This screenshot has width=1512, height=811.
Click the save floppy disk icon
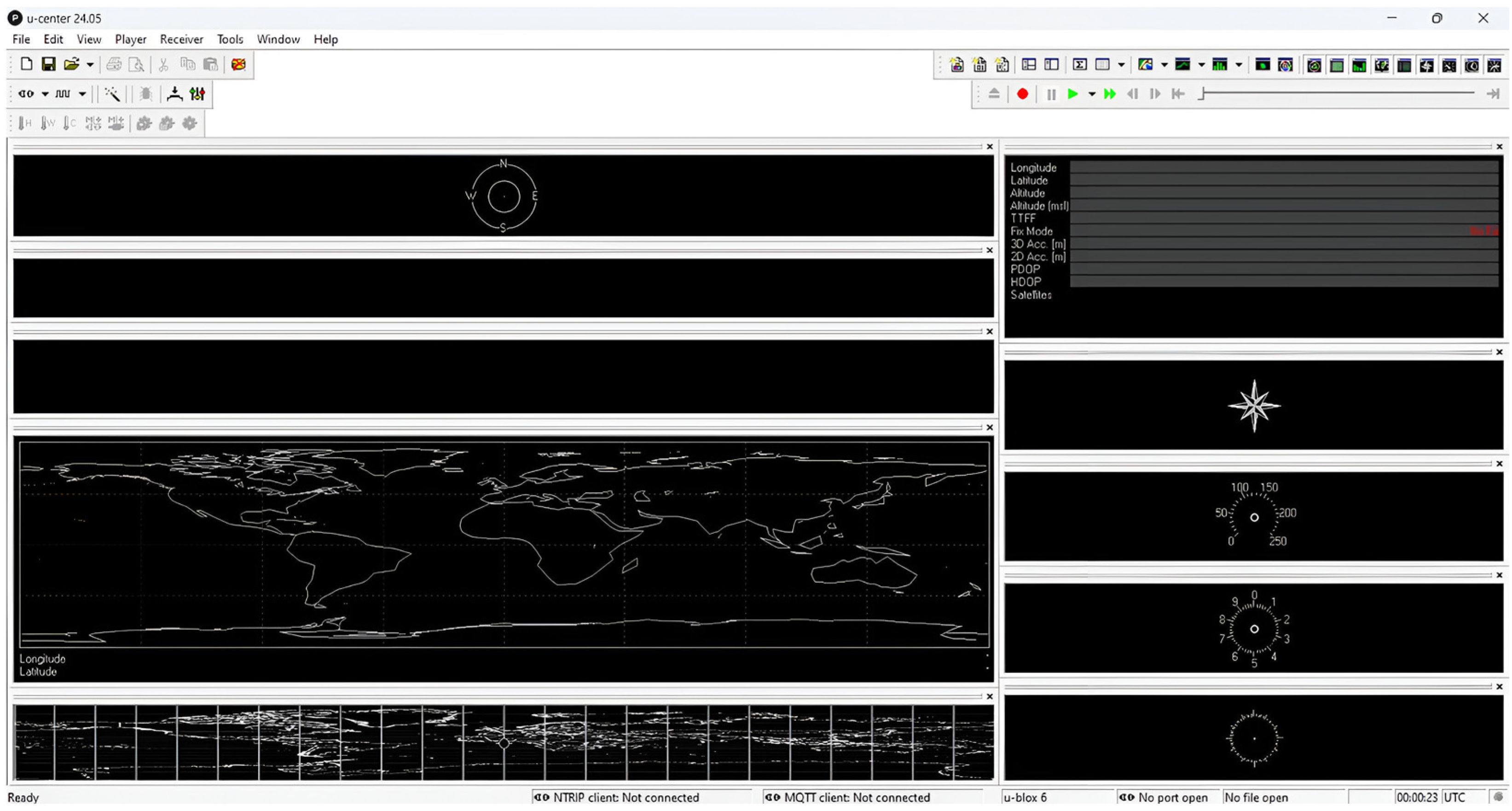pyautogui.click(x=49, y=64)
